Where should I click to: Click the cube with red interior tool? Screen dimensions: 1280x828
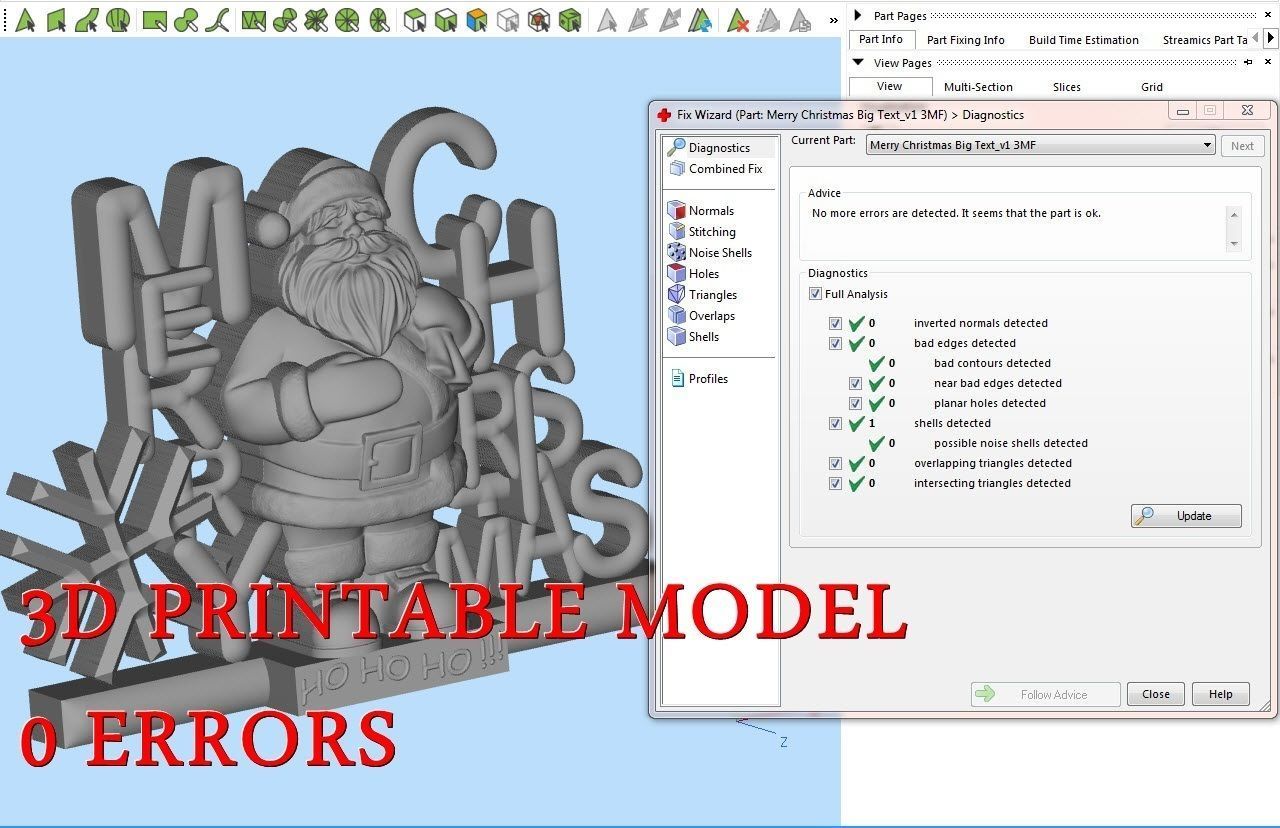coord(539,19)
